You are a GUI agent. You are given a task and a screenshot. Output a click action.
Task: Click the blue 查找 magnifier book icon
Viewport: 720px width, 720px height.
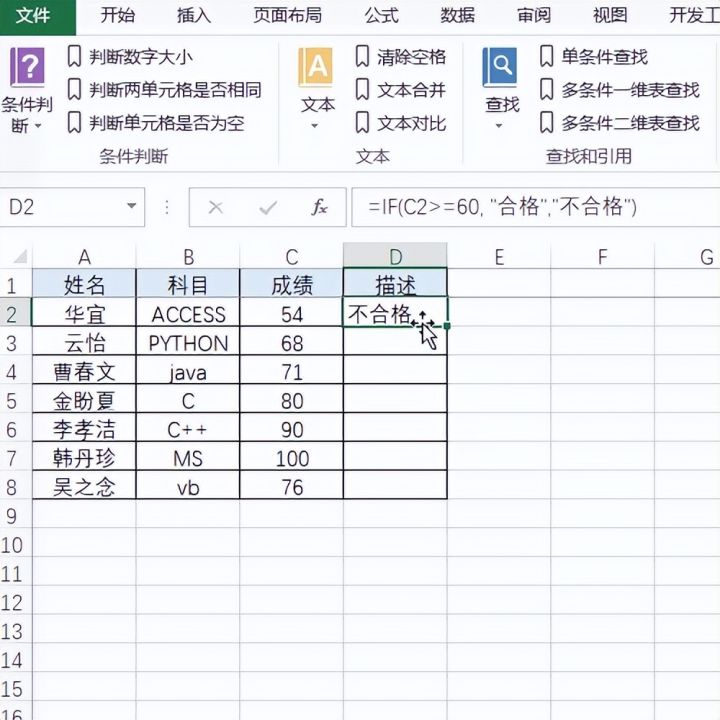500,67
